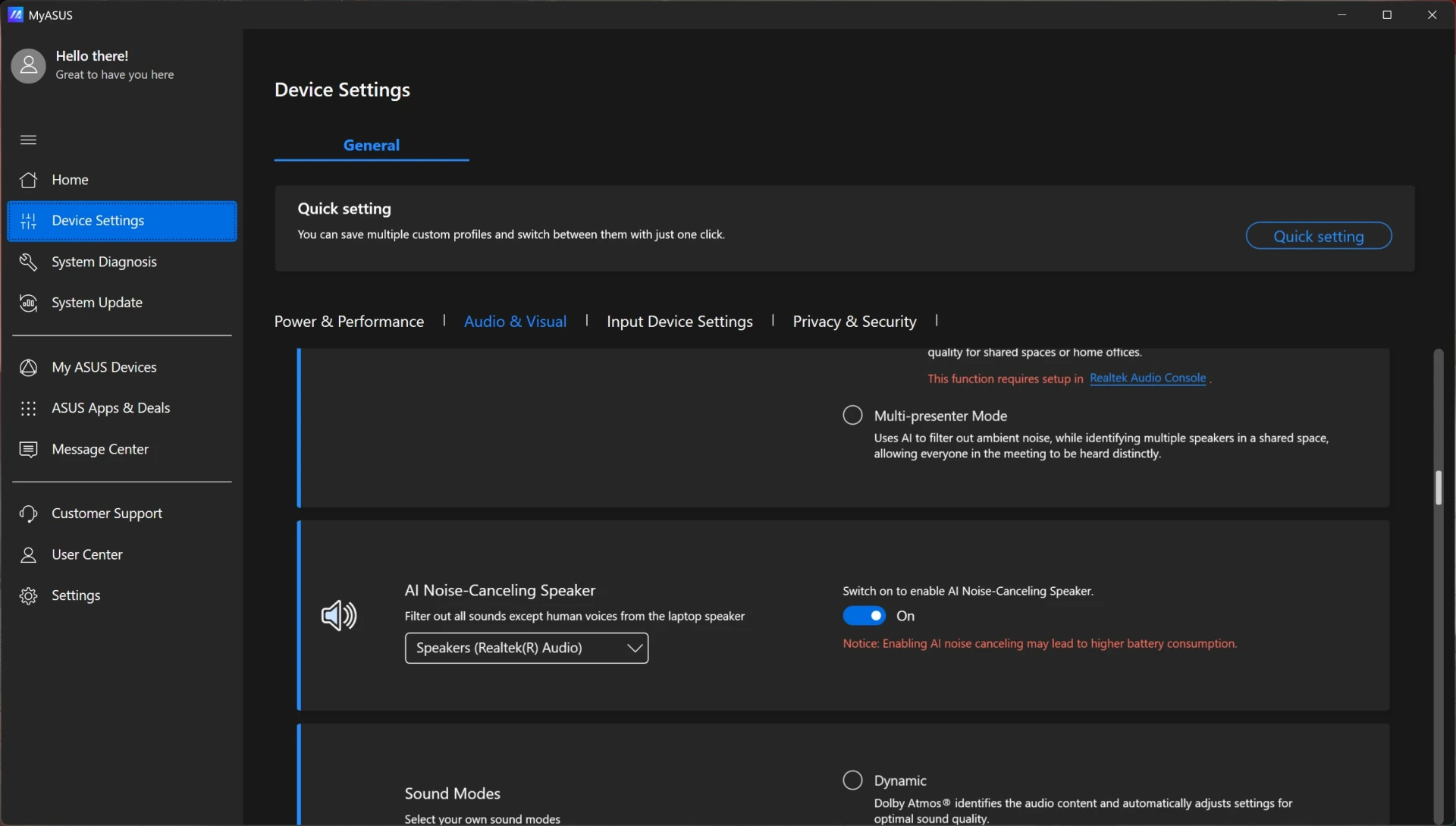Click the Sound Modes title
Viewport: 1456px width, 826px height.
point(452,793)
